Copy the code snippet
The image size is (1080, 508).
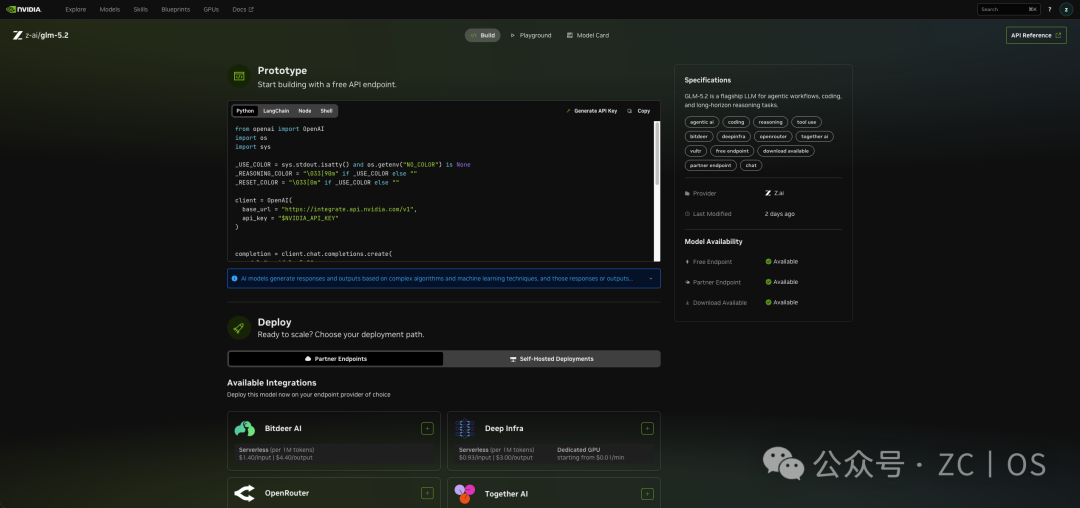click(638, 111)
